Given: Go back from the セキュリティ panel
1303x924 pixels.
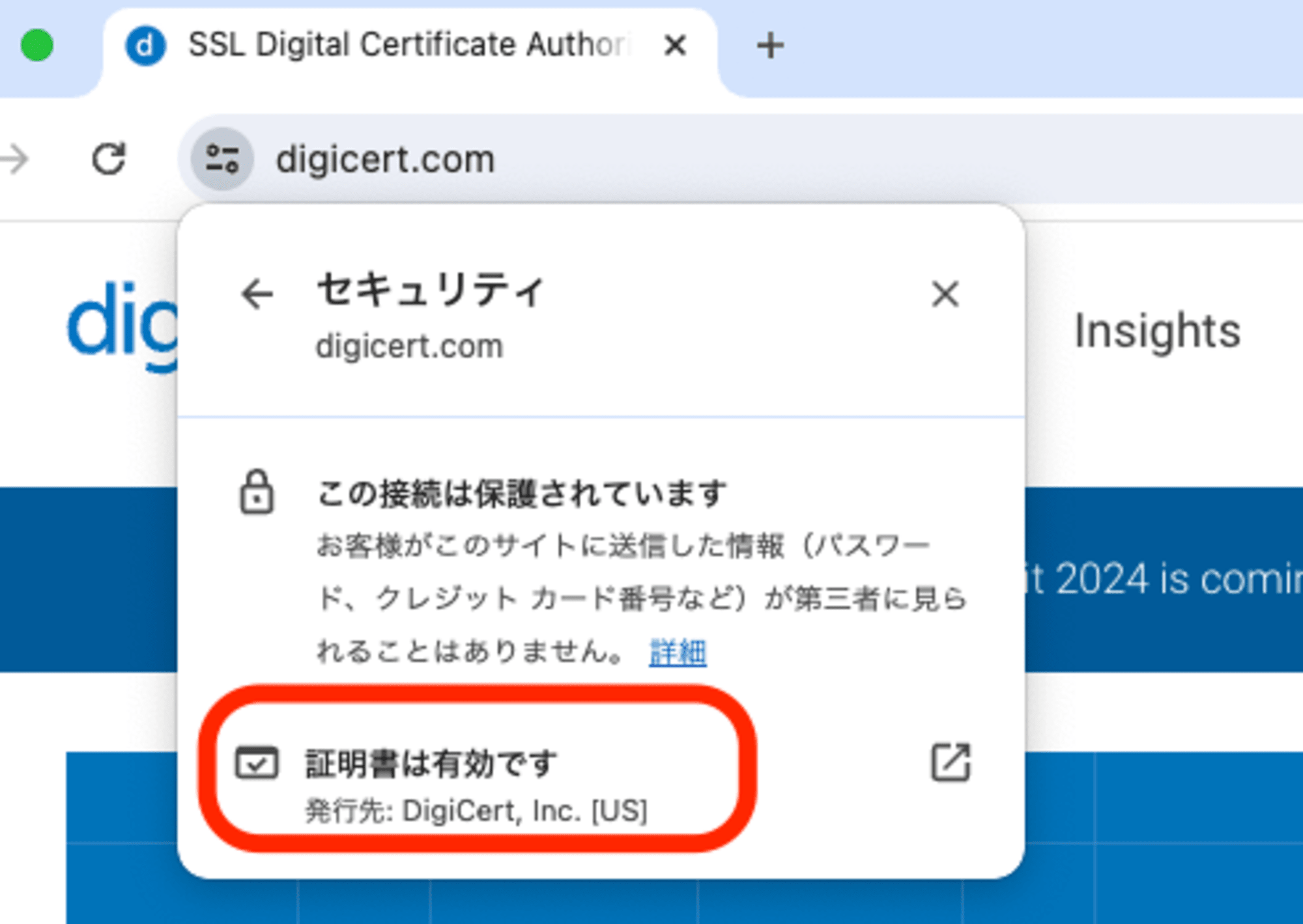Looking at the screenshot, I should click(x=257, y=294).
